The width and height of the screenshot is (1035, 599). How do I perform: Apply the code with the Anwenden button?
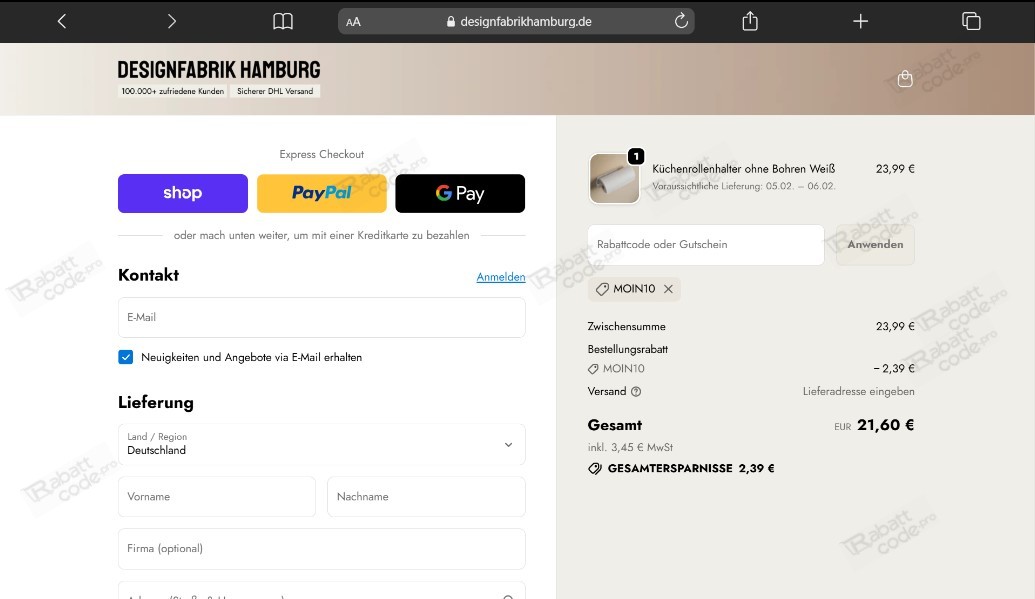(874, 244)
